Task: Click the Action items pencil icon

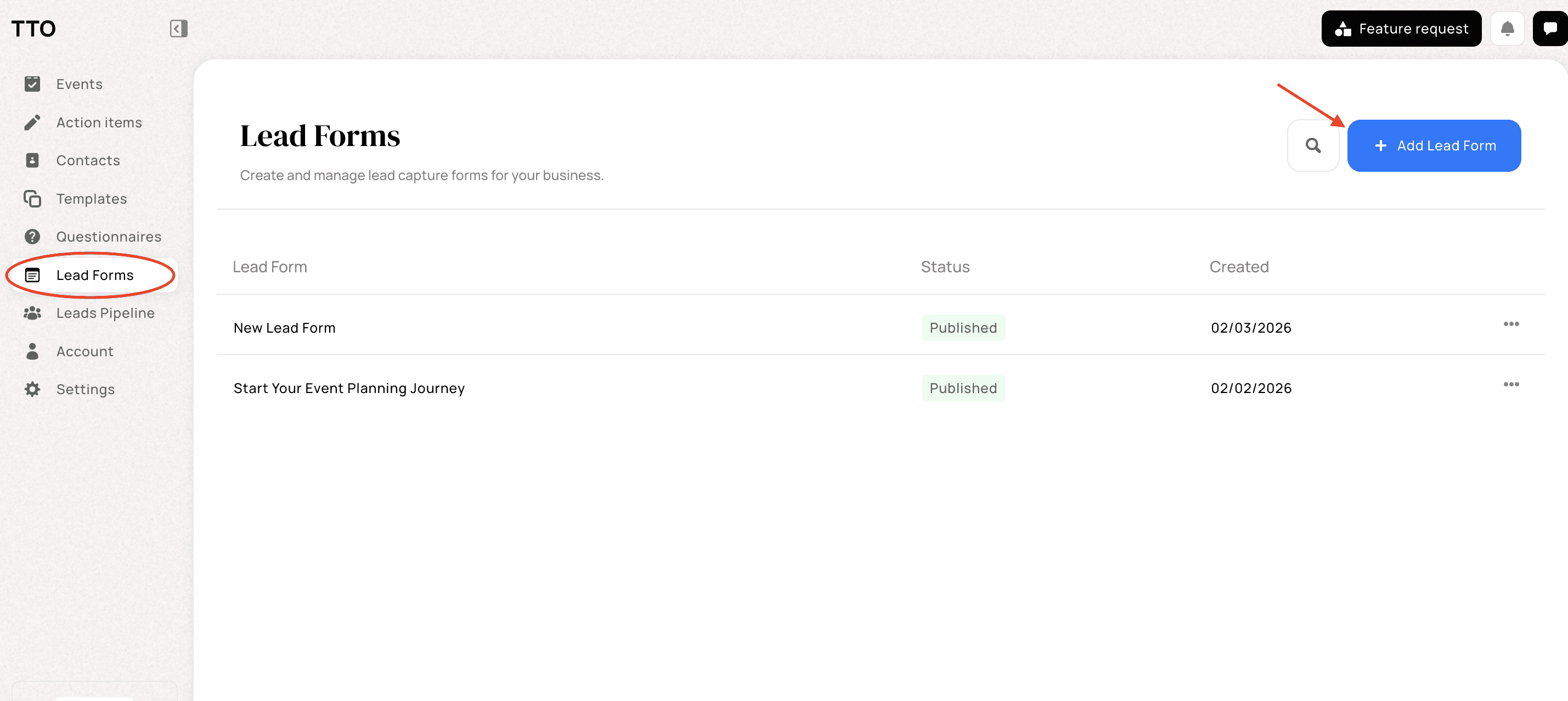Action: click(32, 122)
